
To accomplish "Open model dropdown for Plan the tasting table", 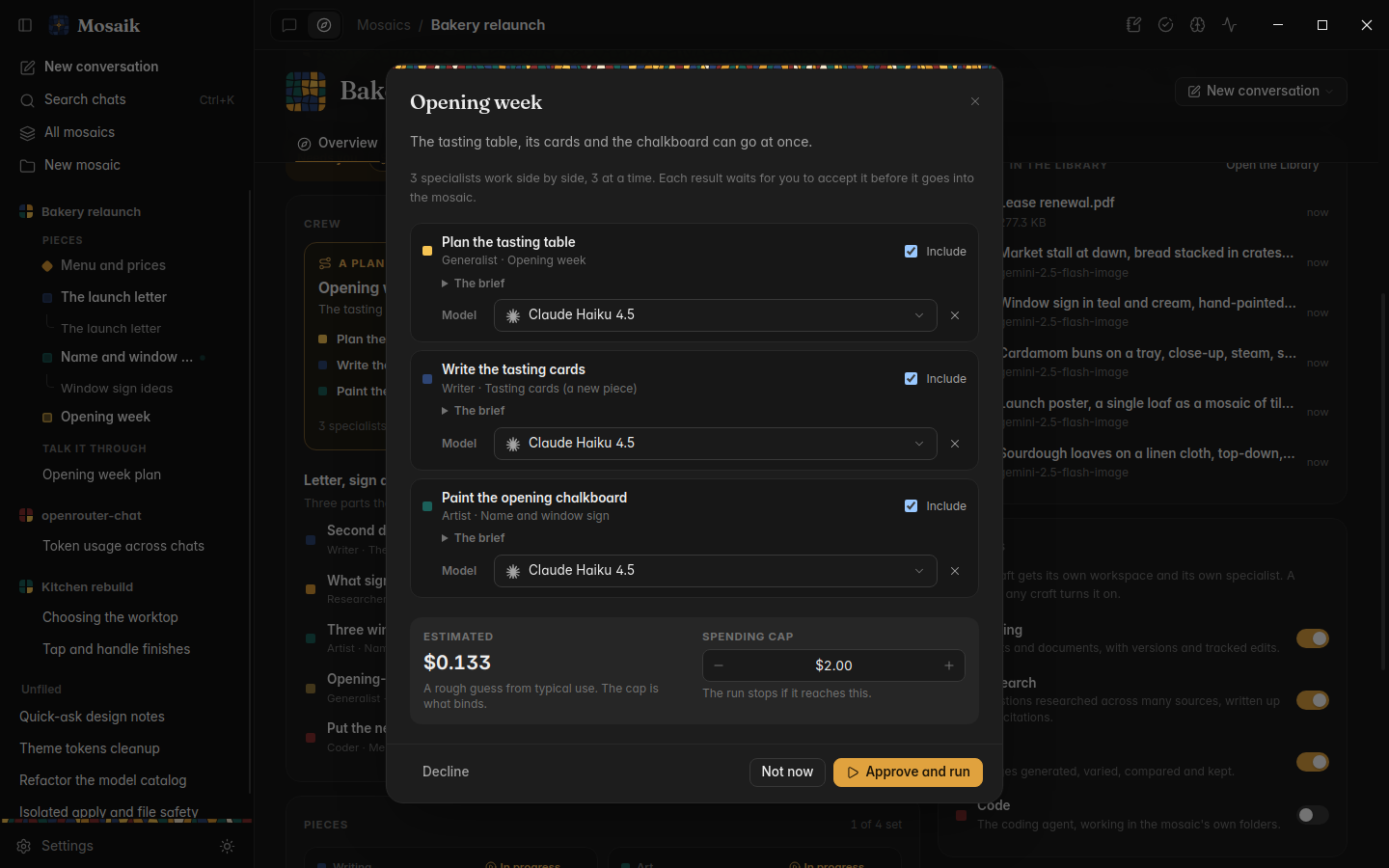I will pos(715,315).
